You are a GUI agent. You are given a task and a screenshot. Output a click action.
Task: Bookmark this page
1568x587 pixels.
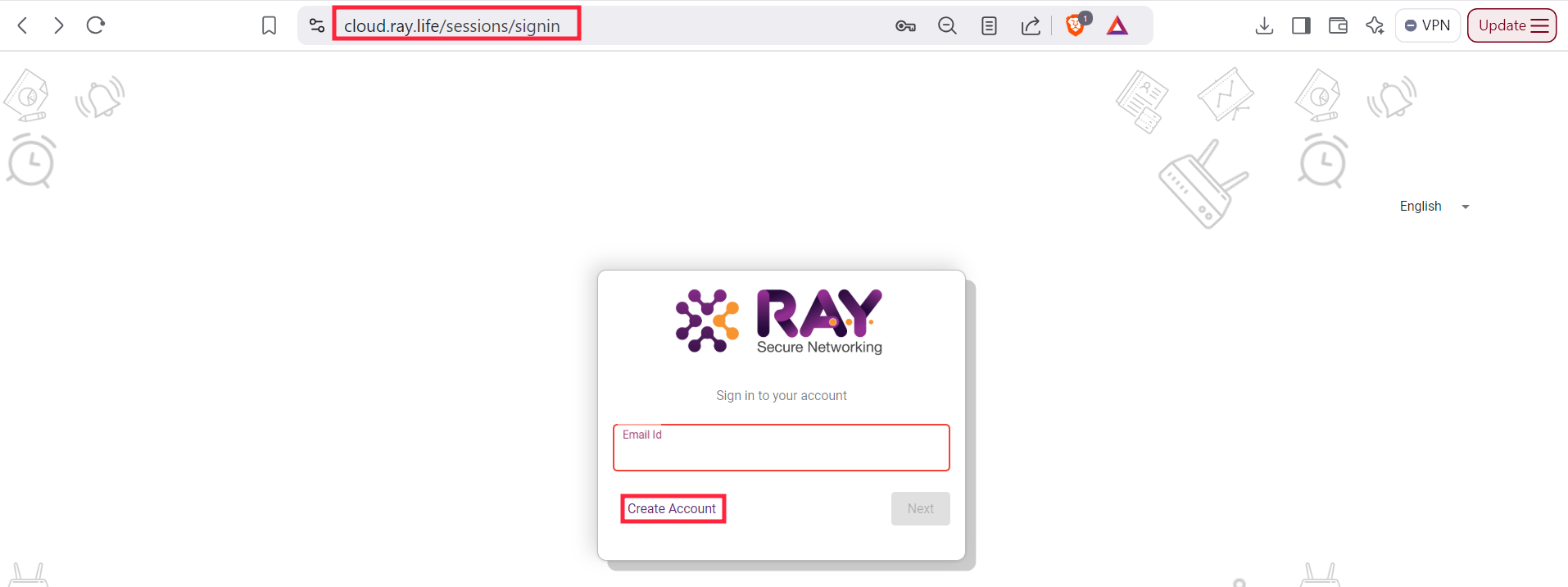pyautogui.click(x=269, y=26)
